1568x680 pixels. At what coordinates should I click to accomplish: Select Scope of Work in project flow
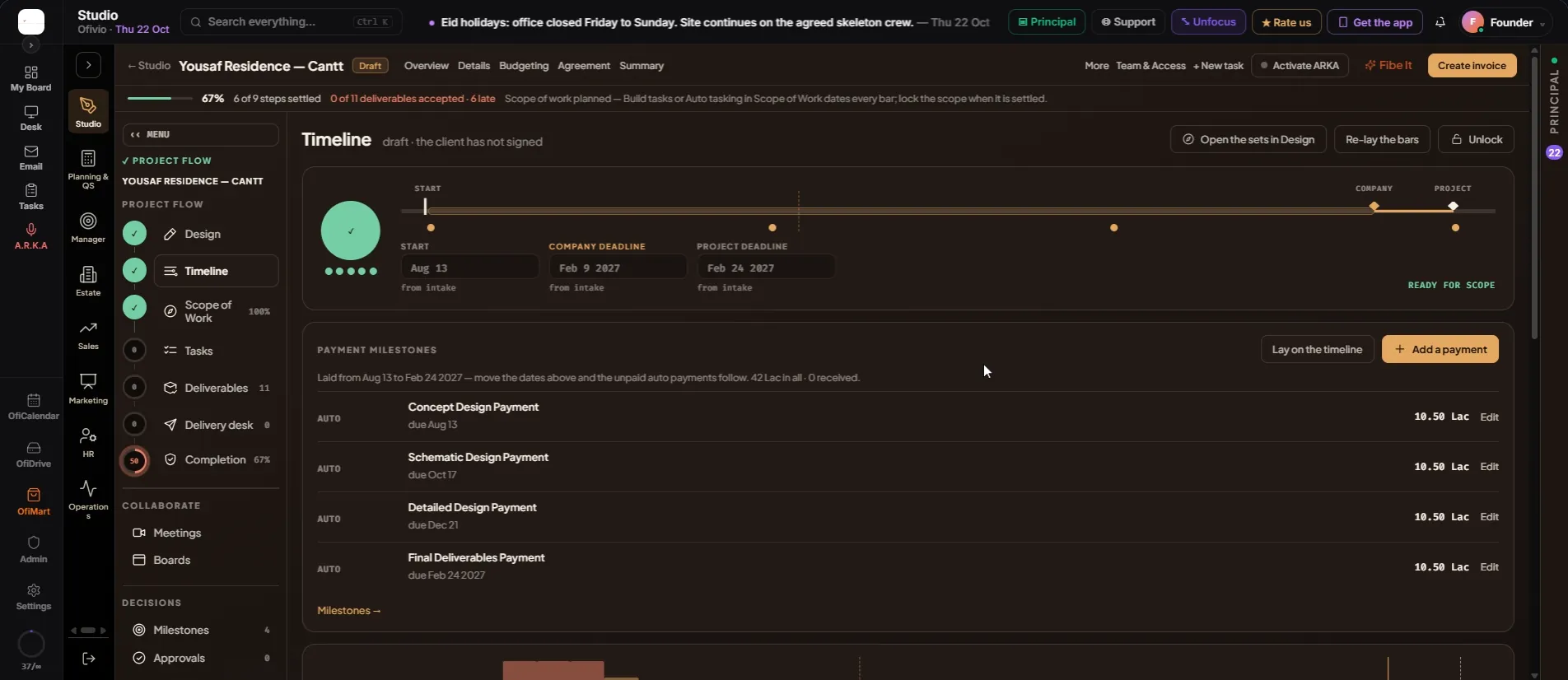click(x=217, y=311)
